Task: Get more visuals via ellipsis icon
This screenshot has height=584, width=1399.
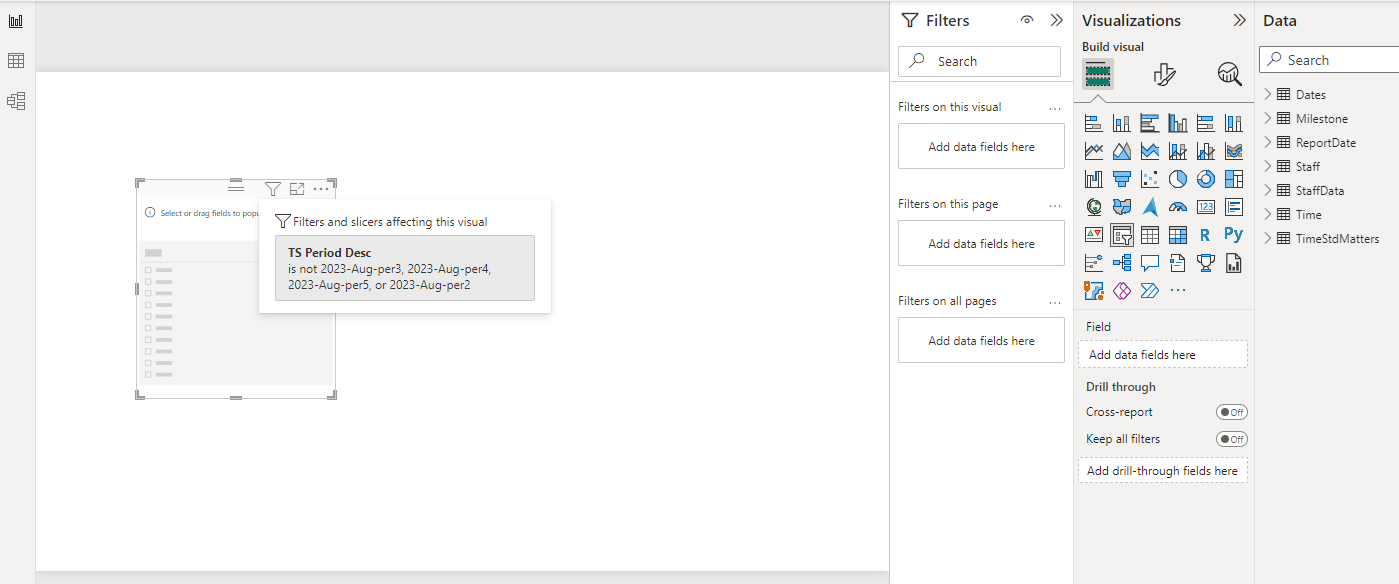Action: [1178, 291]
